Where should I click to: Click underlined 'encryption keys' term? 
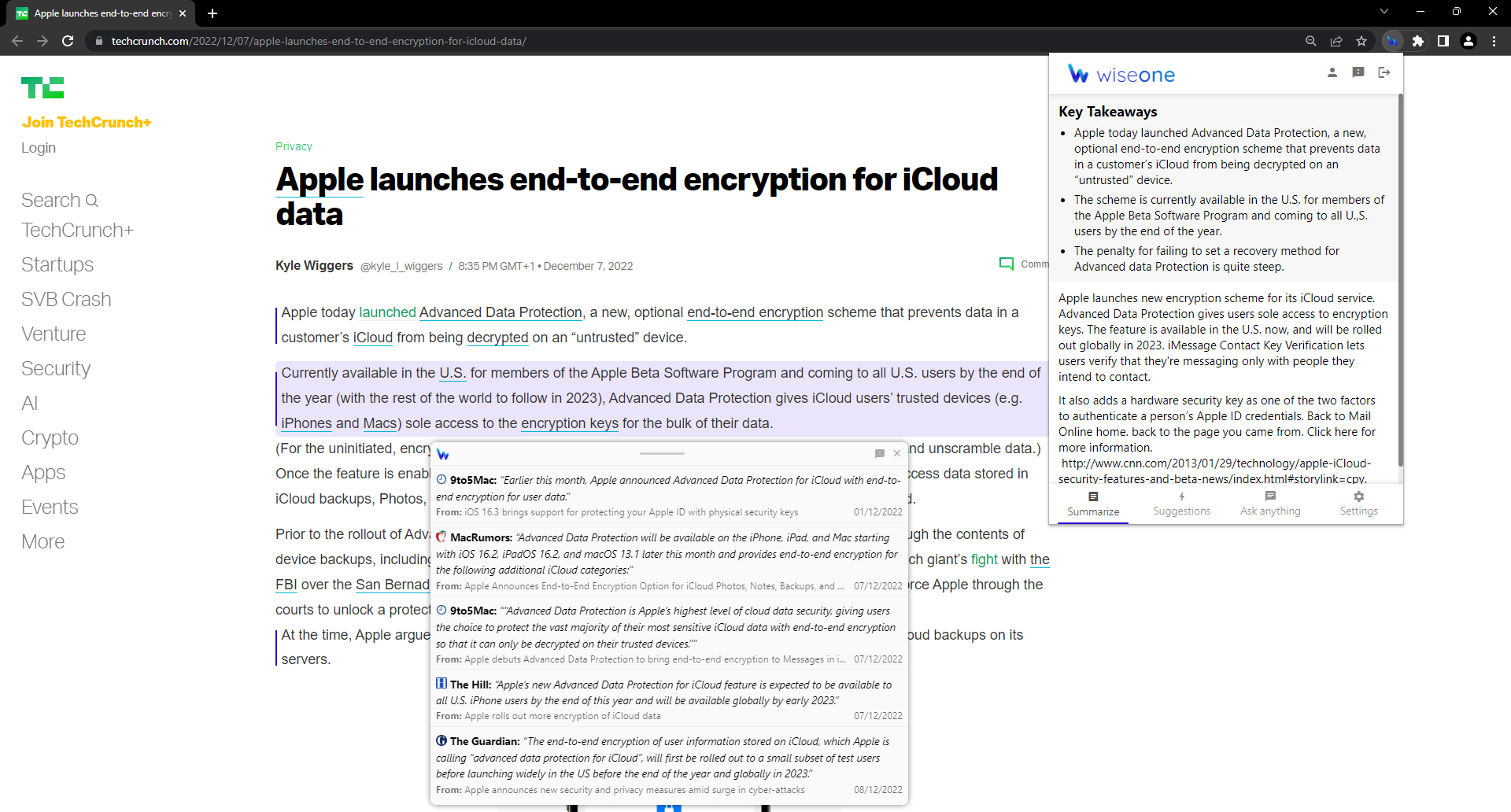click(570, 423)
